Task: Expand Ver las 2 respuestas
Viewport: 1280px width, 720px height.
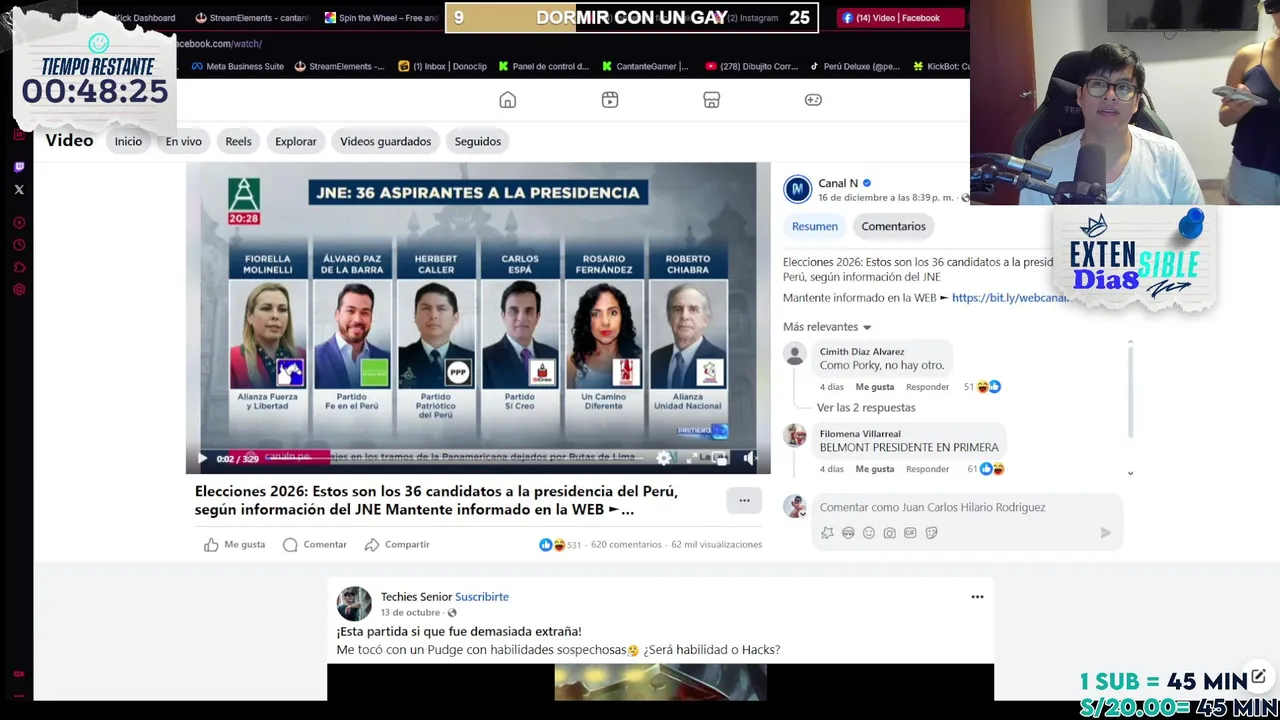Action: [x=866, y=408]
